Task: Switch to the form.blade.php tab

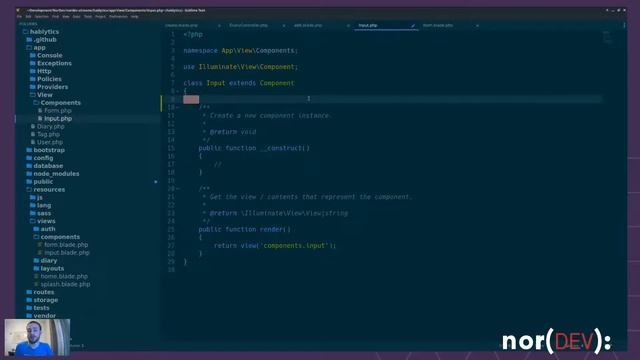Action: (438, 25)
